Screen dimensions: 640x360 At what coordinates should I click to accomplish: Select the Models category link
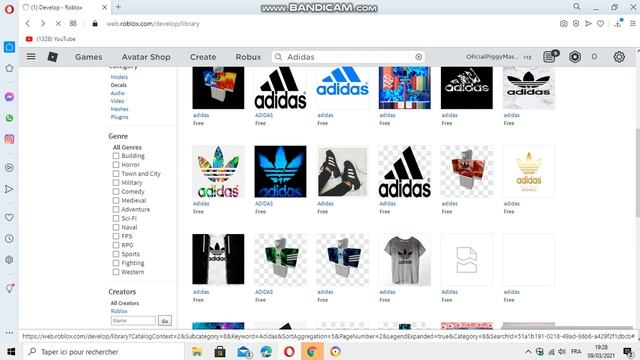pyautogui.click(x=119, y=77)
